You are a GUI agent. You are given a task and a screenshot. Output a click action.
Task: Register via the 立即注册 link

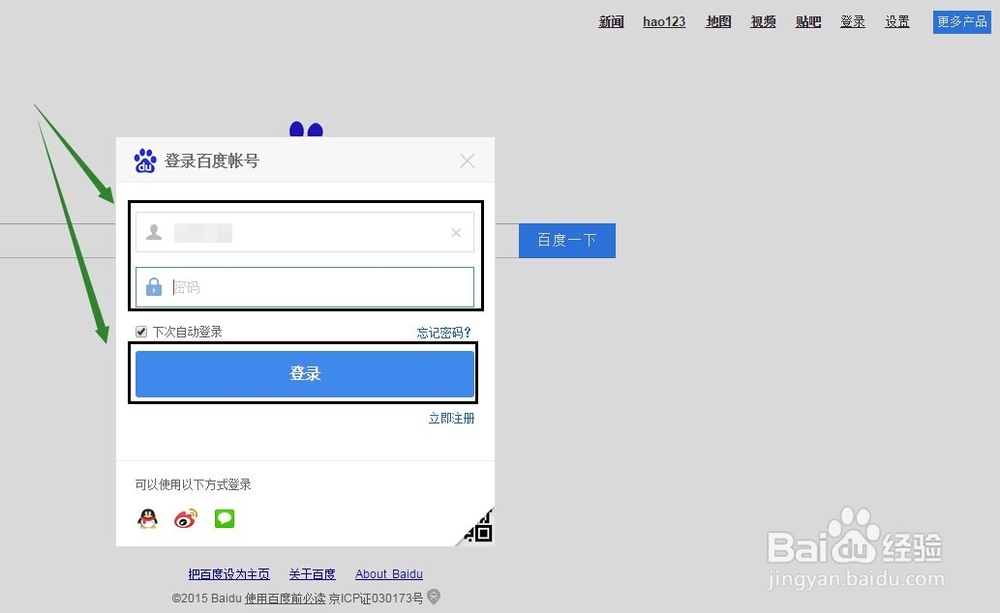(452, 418)
